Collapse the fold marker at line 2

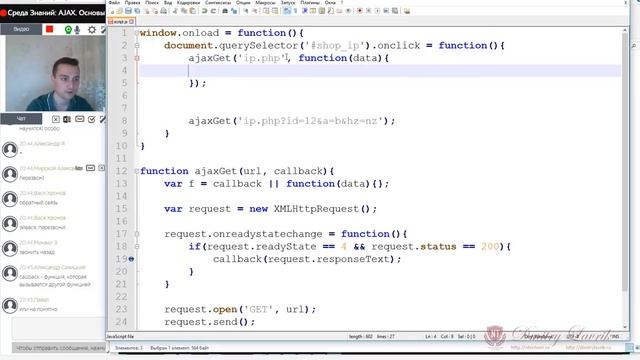[x=137, y=45]
